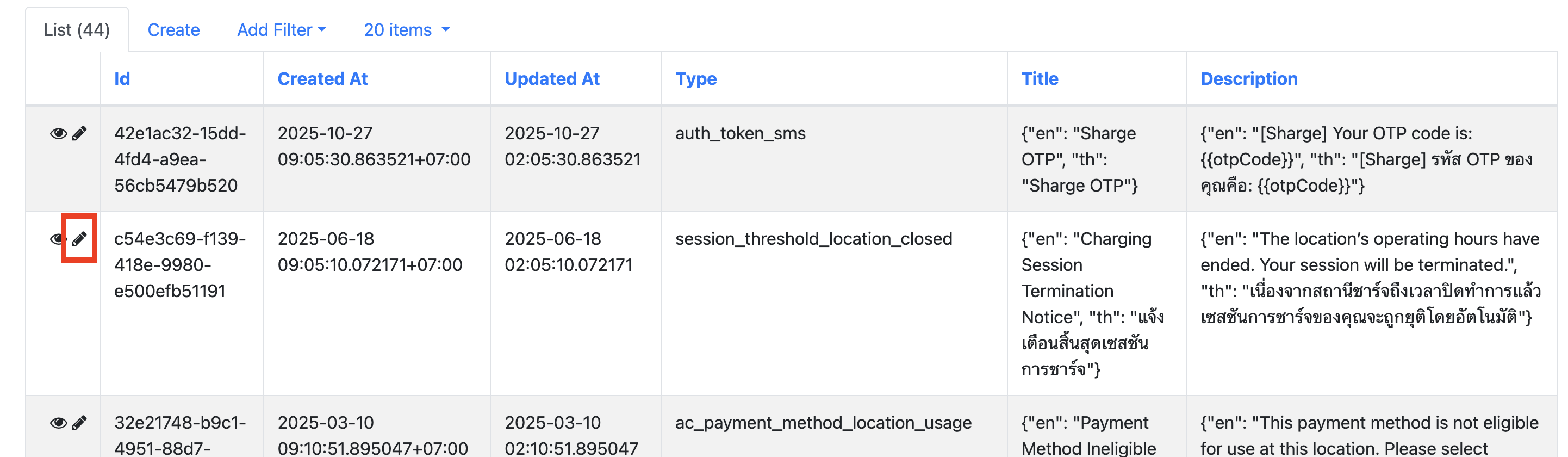Sort by the Updated At column
The width and height of the screenshot is (1568, 457).
click(551, 78)
